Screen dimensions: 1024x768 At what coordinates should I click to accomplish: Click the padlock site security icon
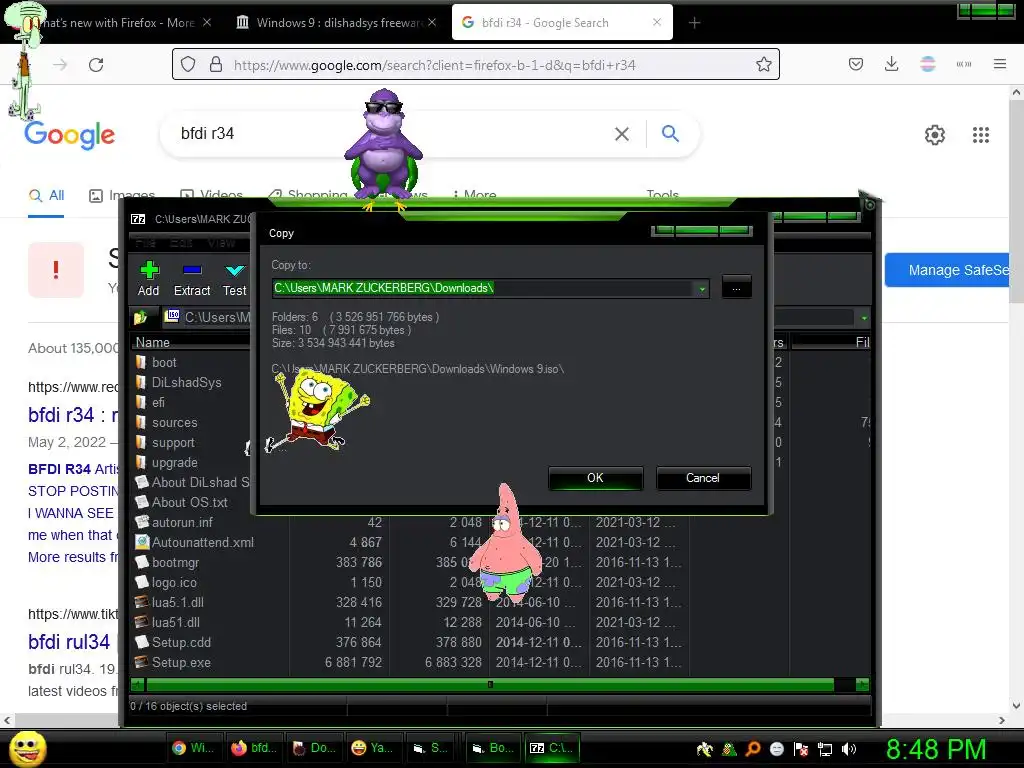[216, 64]
